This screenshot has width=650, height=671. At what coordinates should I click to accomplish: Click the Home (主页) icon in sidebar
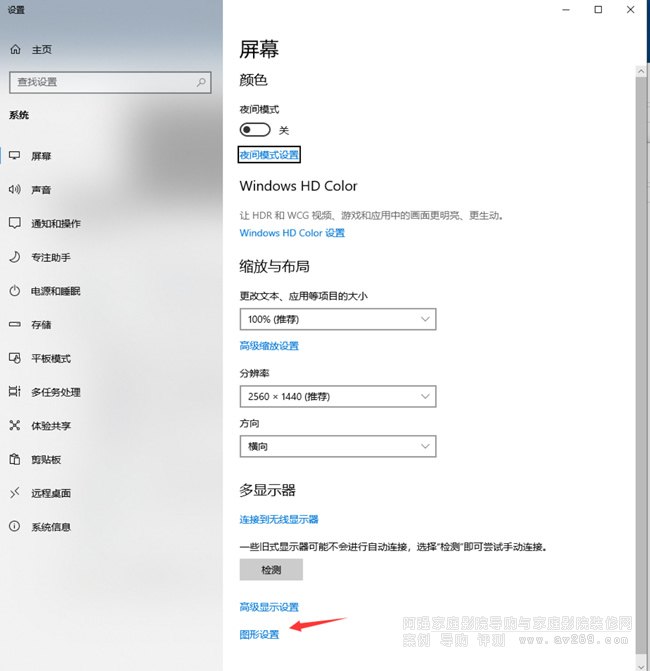(x=16, y=49)
